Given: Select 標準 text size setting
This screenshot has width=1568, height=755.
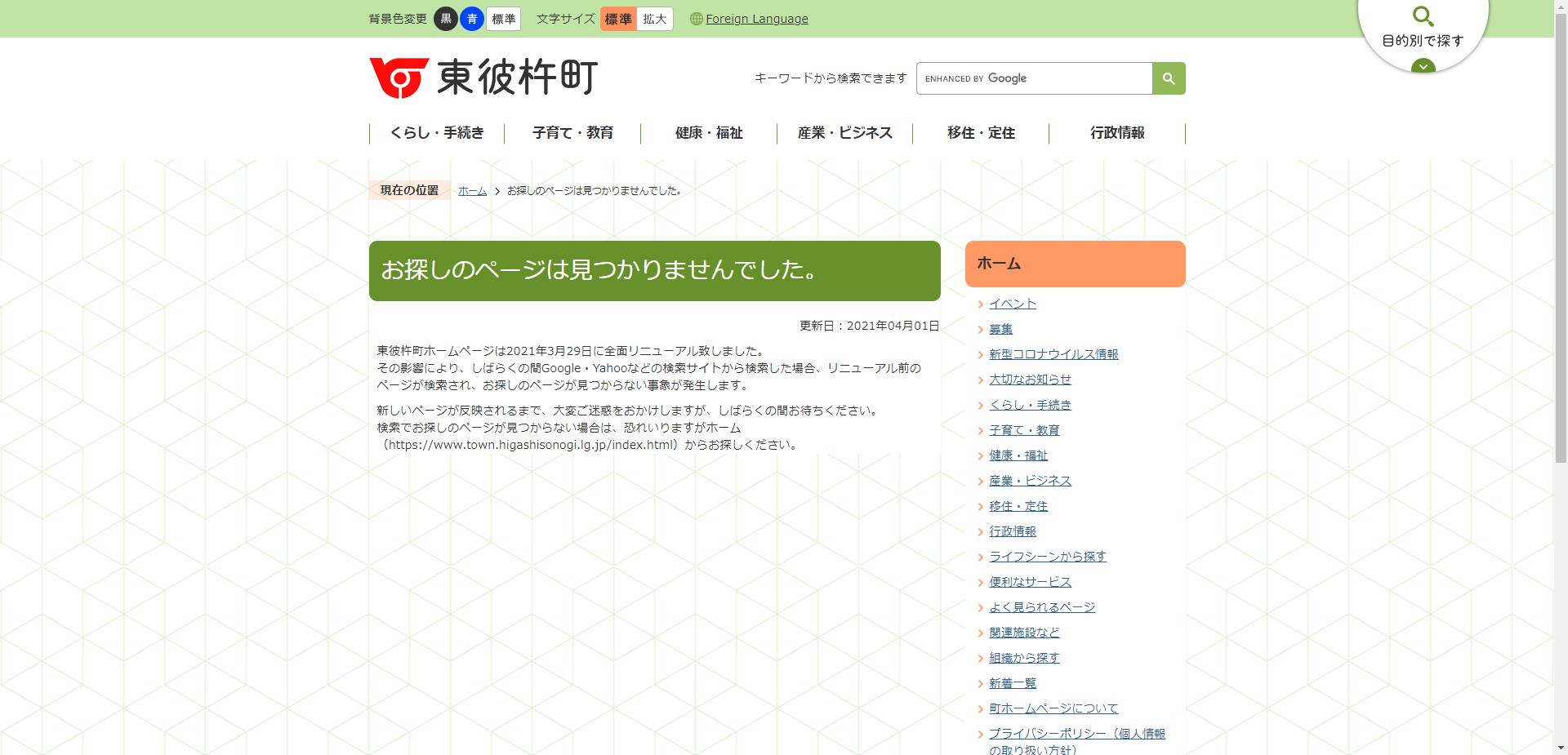Looking at the screenshot, I should 617,18.
